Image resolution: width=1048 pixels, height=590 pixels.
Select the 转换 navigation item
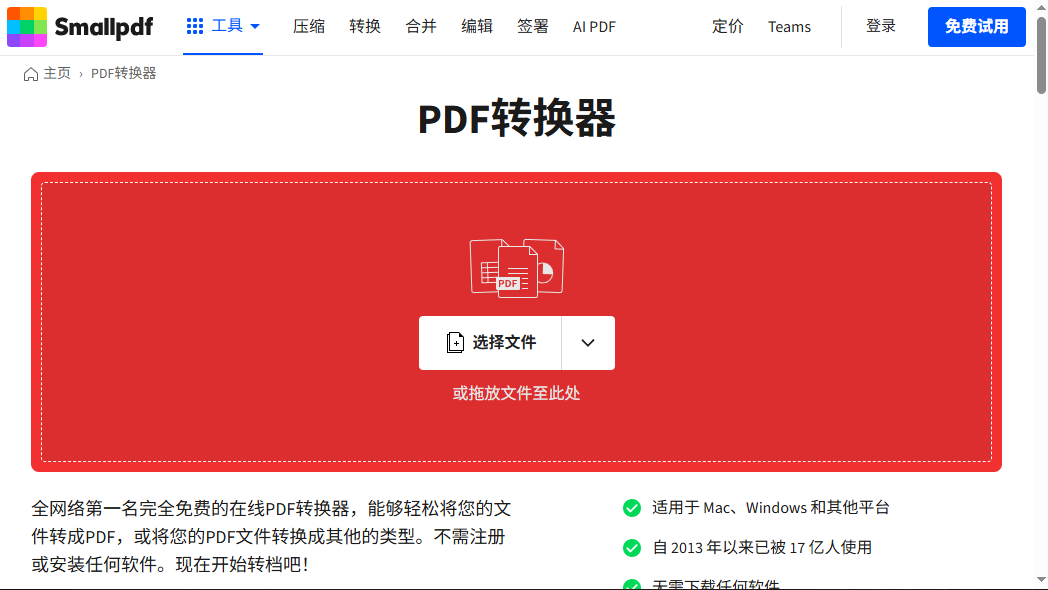coord(365,27)
